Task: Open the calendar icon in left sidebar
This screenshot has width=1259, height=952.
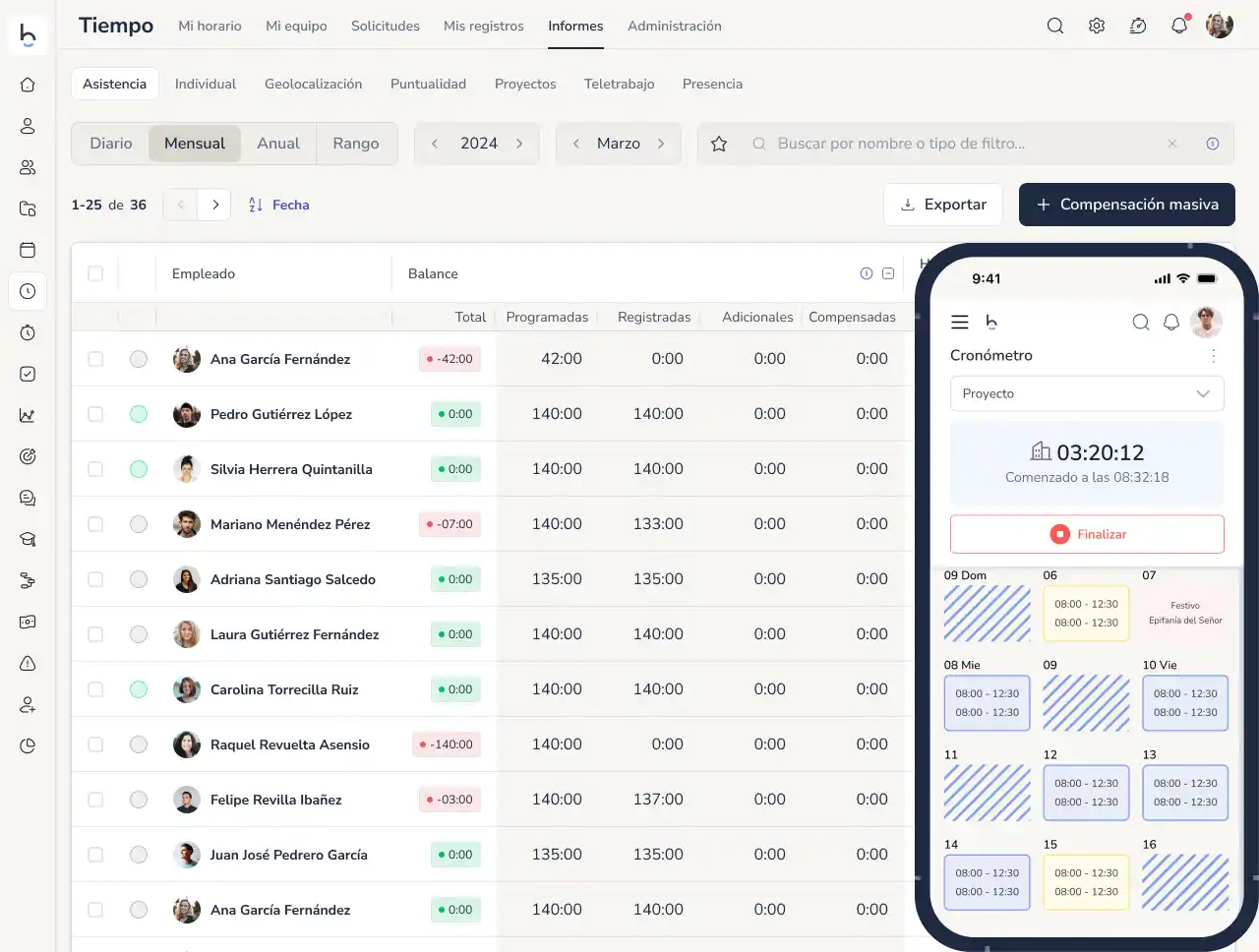Action: click(x=28, y=250)
